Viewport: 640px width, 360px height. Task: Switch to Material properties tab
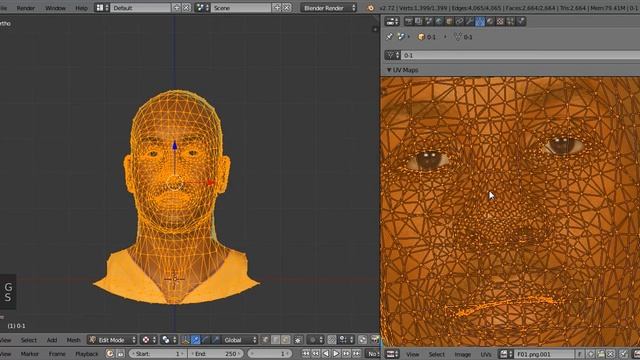pyautogui.click(x=490, y=21)
